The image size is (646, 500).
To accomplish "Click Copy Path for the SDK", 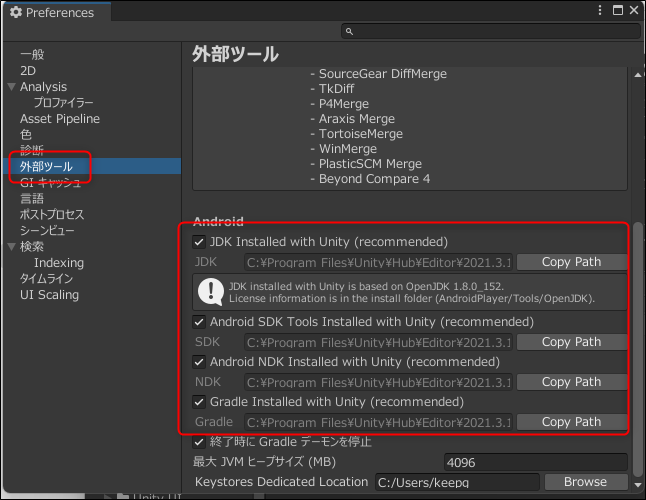I will [572, 342].
